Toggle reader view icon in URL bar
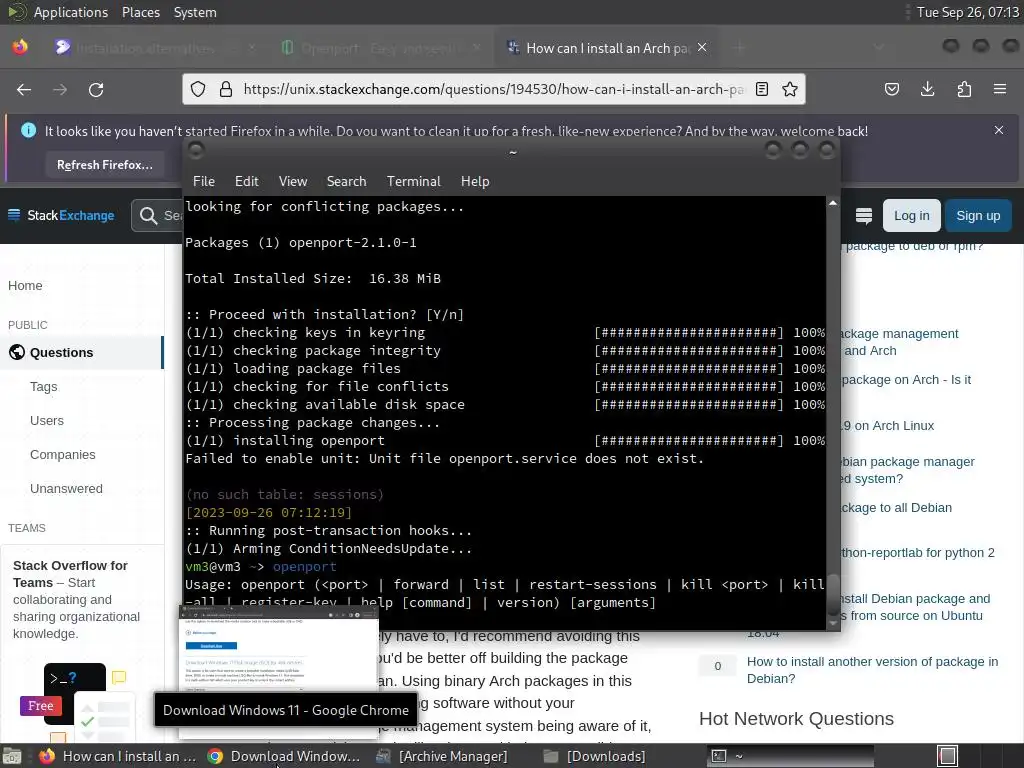Screen dimensions: 1024x768 [761, 89]
